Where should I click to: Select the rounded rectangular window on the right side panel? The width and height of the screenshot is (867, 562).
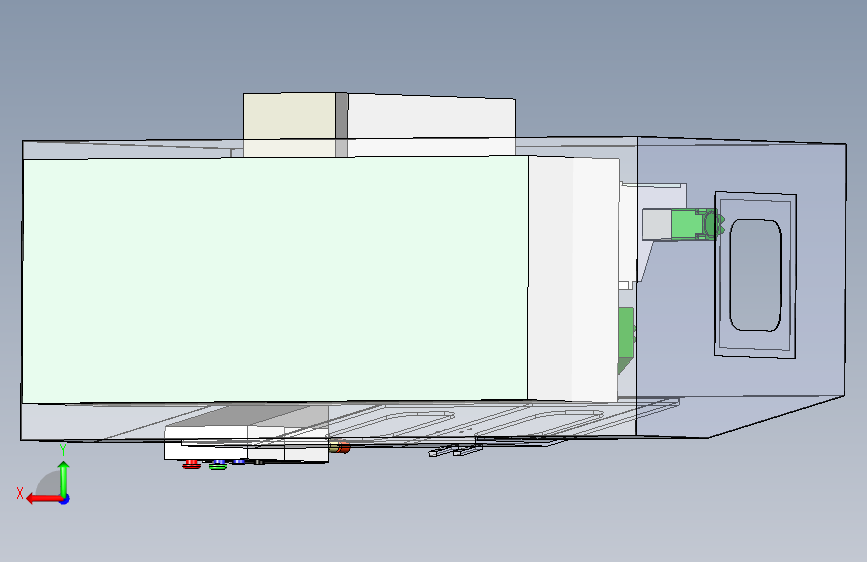[755, 275]
